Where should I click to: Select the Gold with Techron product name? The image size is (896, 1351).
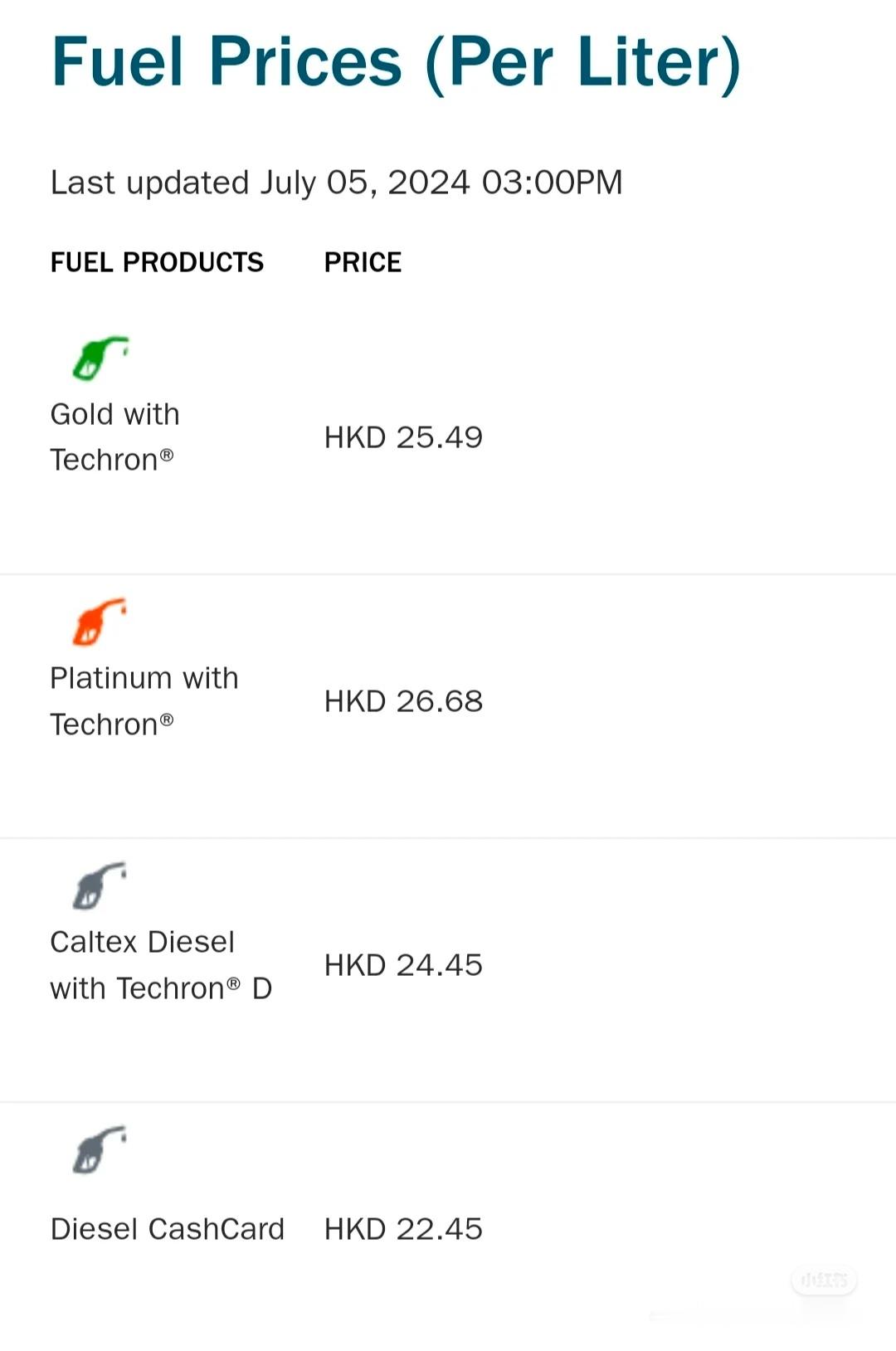(114, 437)
